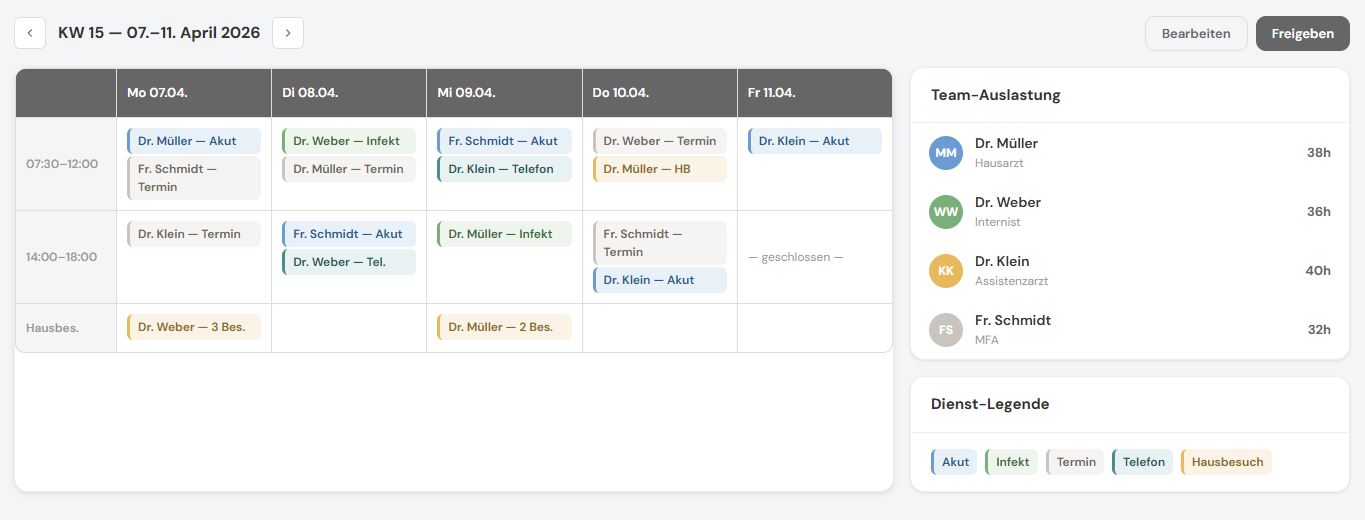
Task: Open Thursday's Dr. Müller — HB shift
Action: click(660, 169)
